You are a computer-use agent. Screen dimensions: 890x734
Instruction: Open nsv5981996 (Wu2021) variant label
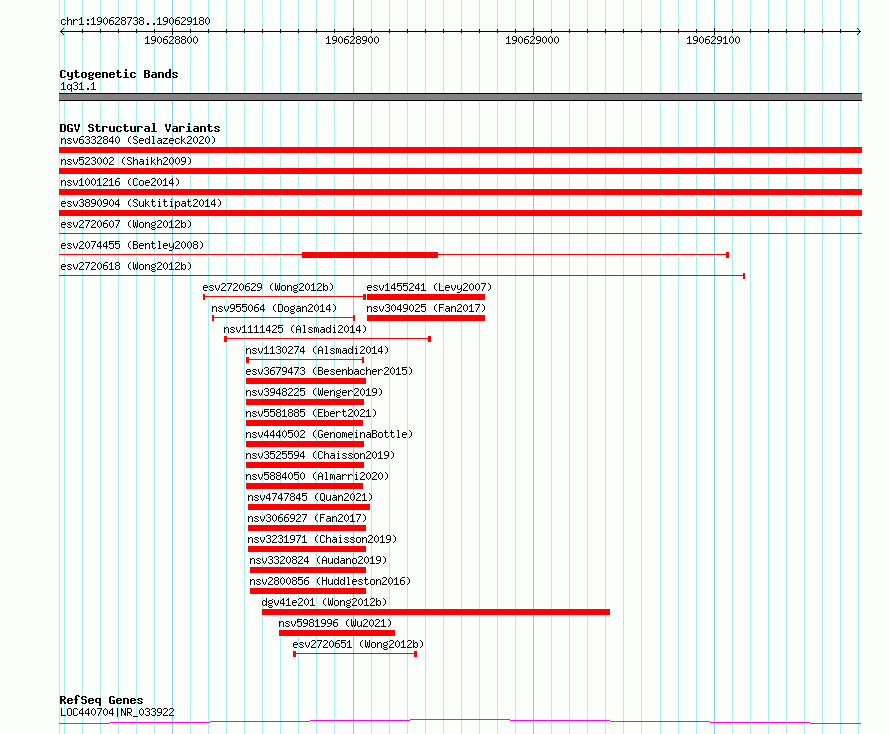coord(335,623)
